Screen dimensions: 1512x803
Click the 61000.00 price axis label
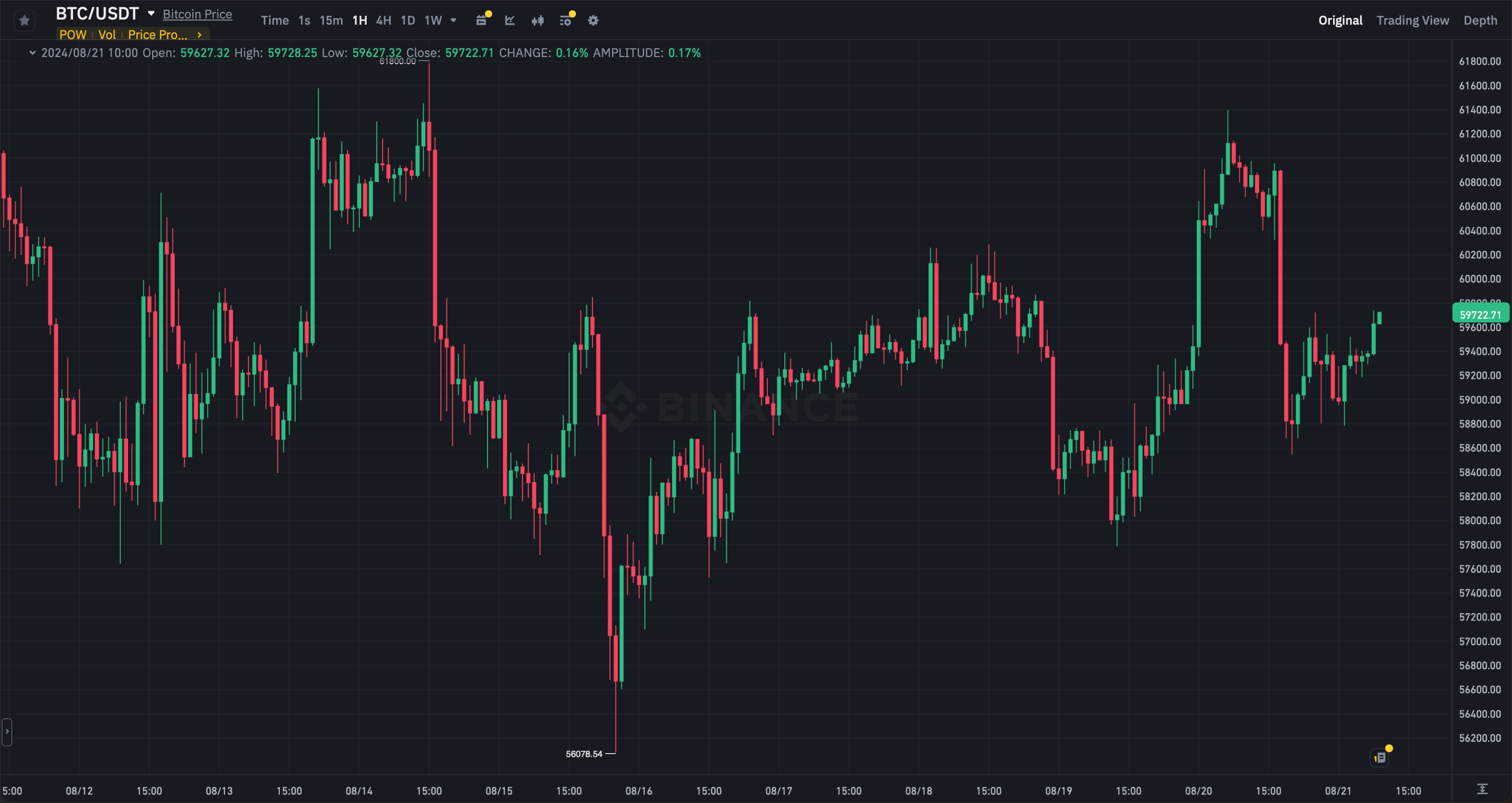click(1480, 158)
